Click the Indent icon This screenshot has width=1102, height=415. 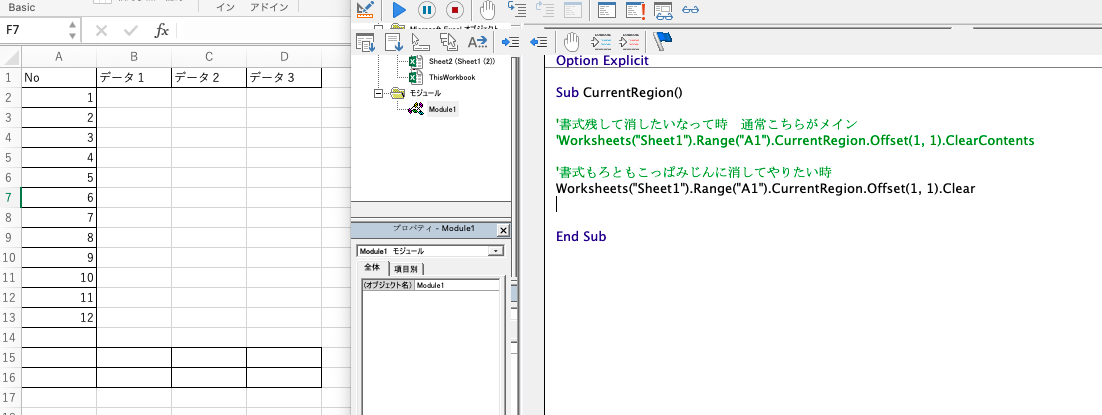tap(510, 42)
